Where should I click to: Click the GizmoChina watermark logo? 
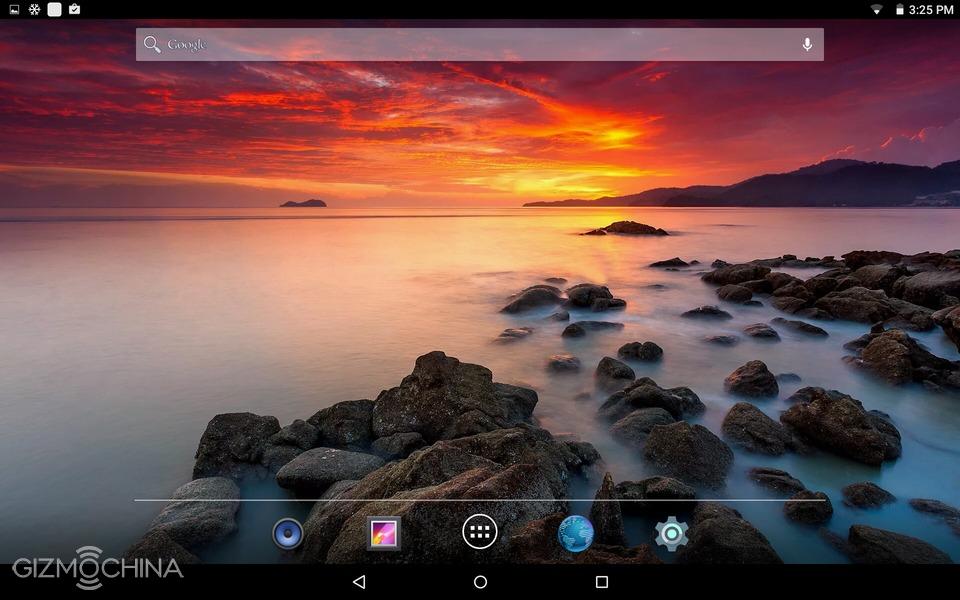point(97,568)
